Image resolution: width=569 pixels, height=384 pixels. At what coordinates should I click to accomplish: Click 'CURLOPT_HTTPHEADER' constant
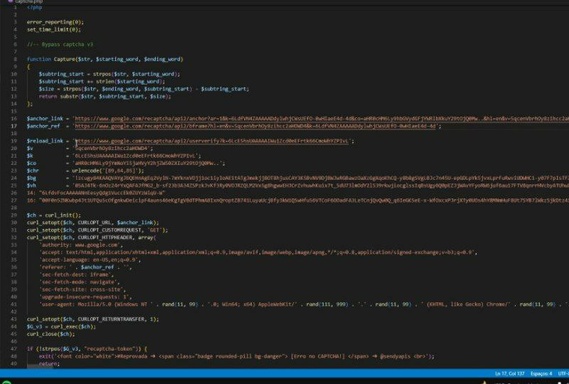(x=105, y=237)
